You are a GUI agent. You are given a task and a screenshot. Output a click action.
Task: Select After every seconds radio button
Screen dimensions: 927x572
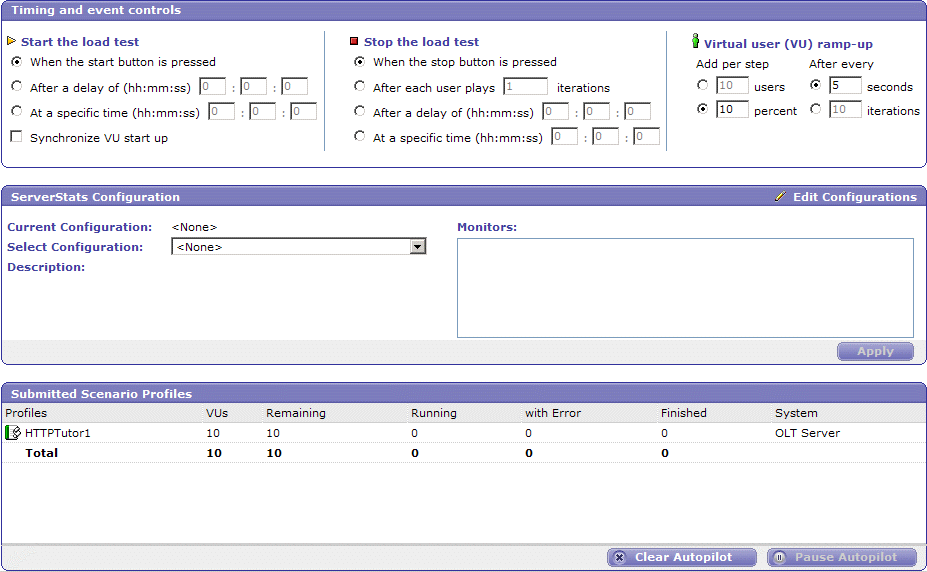pos(816,85)
